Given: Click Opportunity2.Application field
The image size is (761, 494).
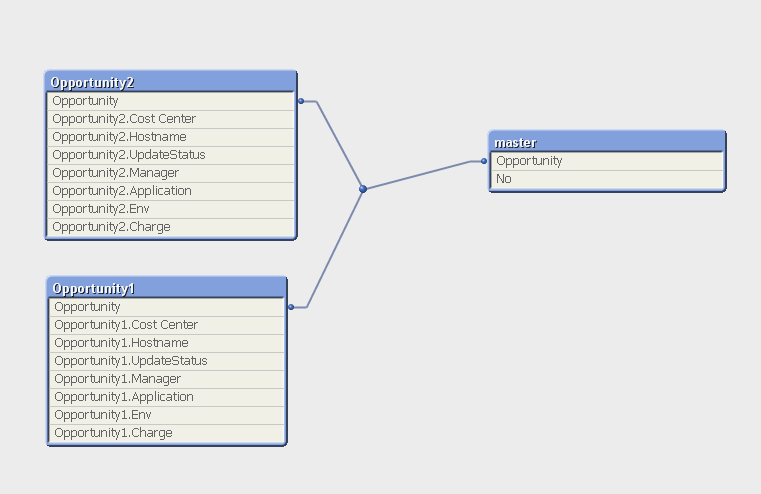Looking at the screenshot, I should coord(171,191).
